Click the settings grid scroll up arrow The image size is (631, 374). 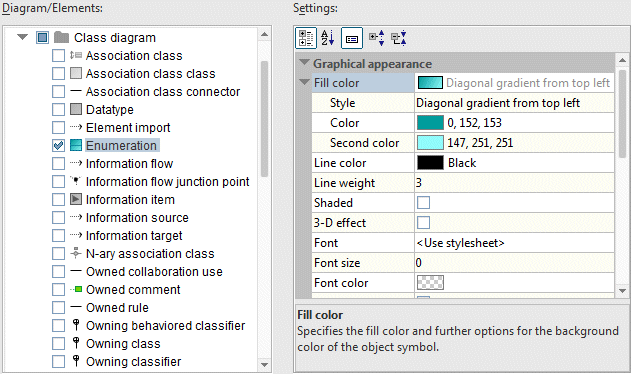(x=622, y=60)
